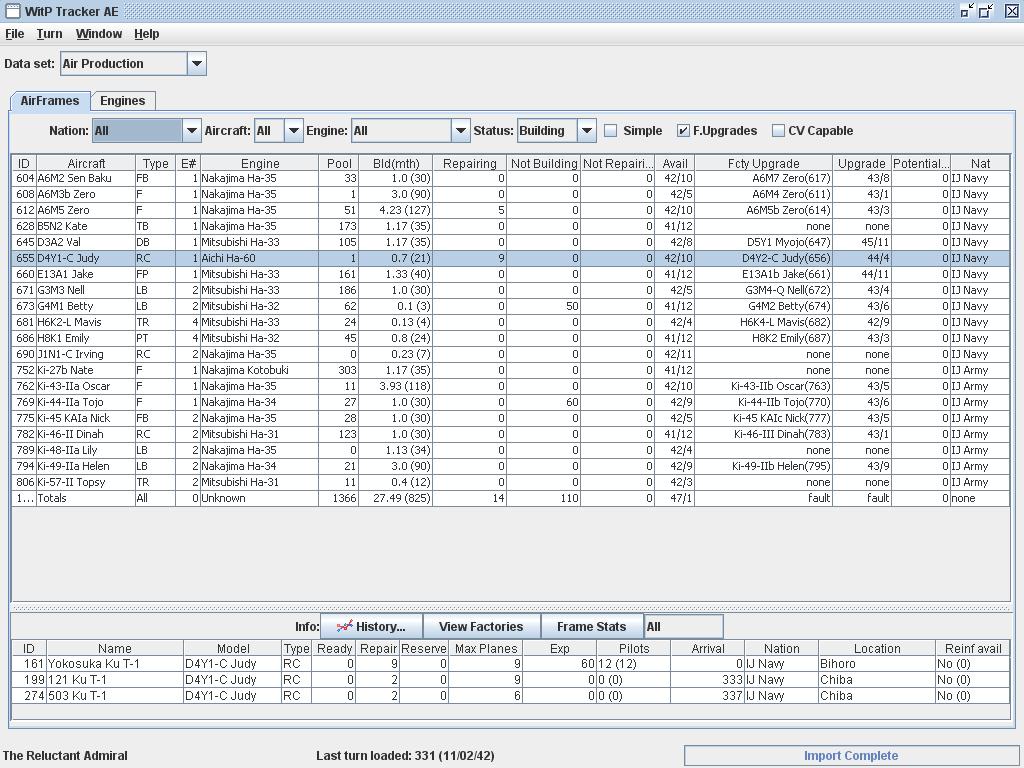
Task: Click the Import Complete progress bar
Action: point(851,756)
